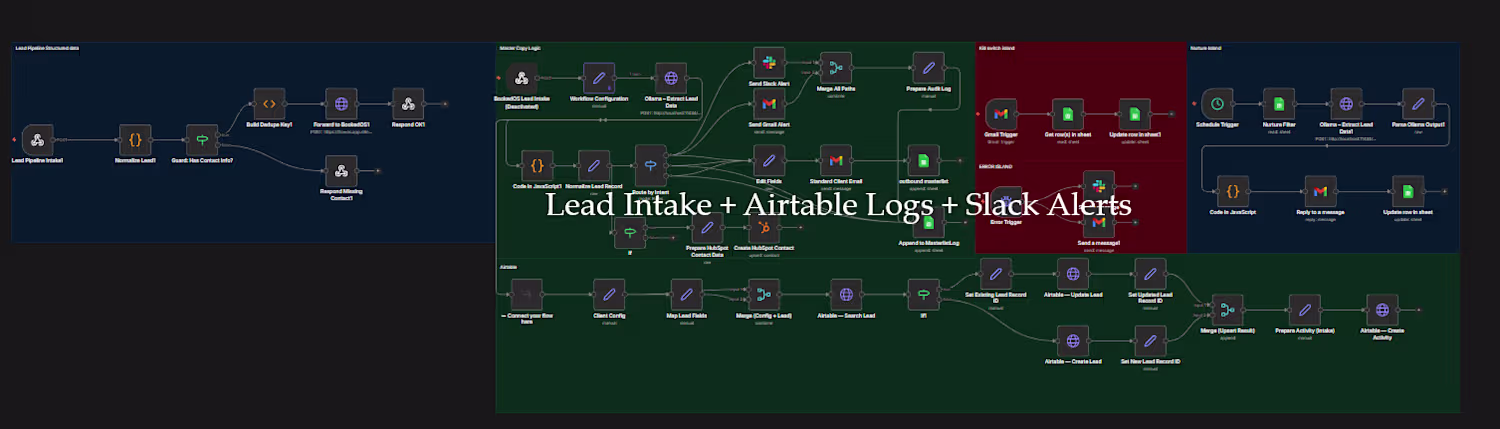Click the Lead Intake + Airtable Logs title

[838, 204]
